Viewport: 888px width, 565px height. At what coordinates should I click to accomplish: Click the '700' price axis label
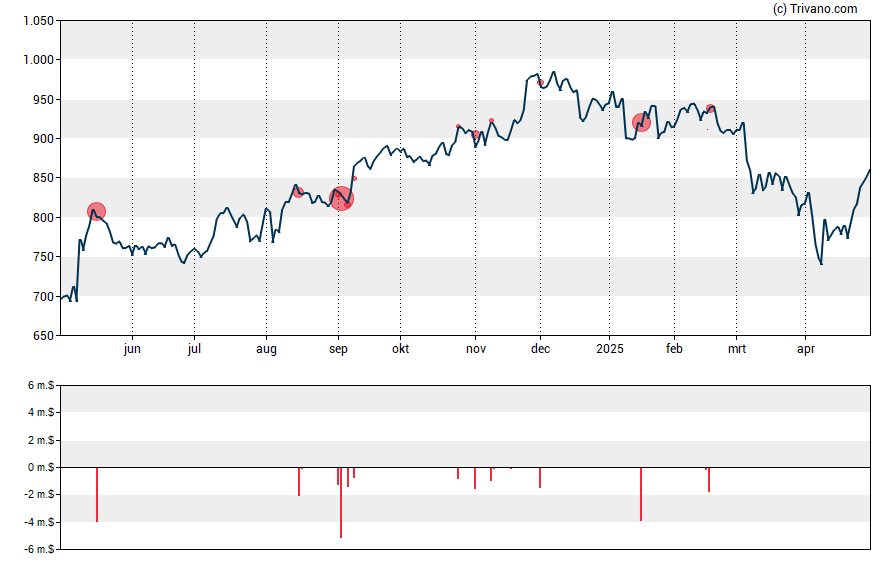[x=44, y=296]
